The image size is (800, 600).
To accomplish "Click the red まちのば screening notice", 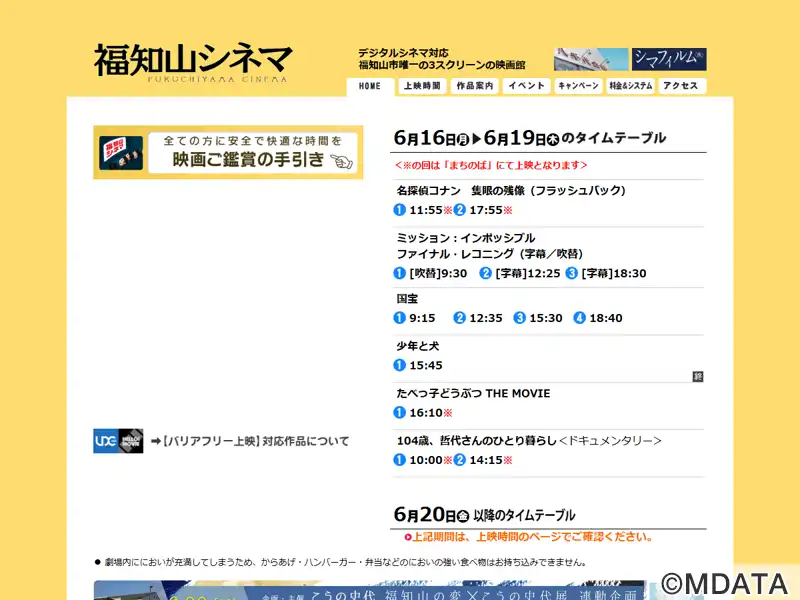I will (x=491, y=165).
